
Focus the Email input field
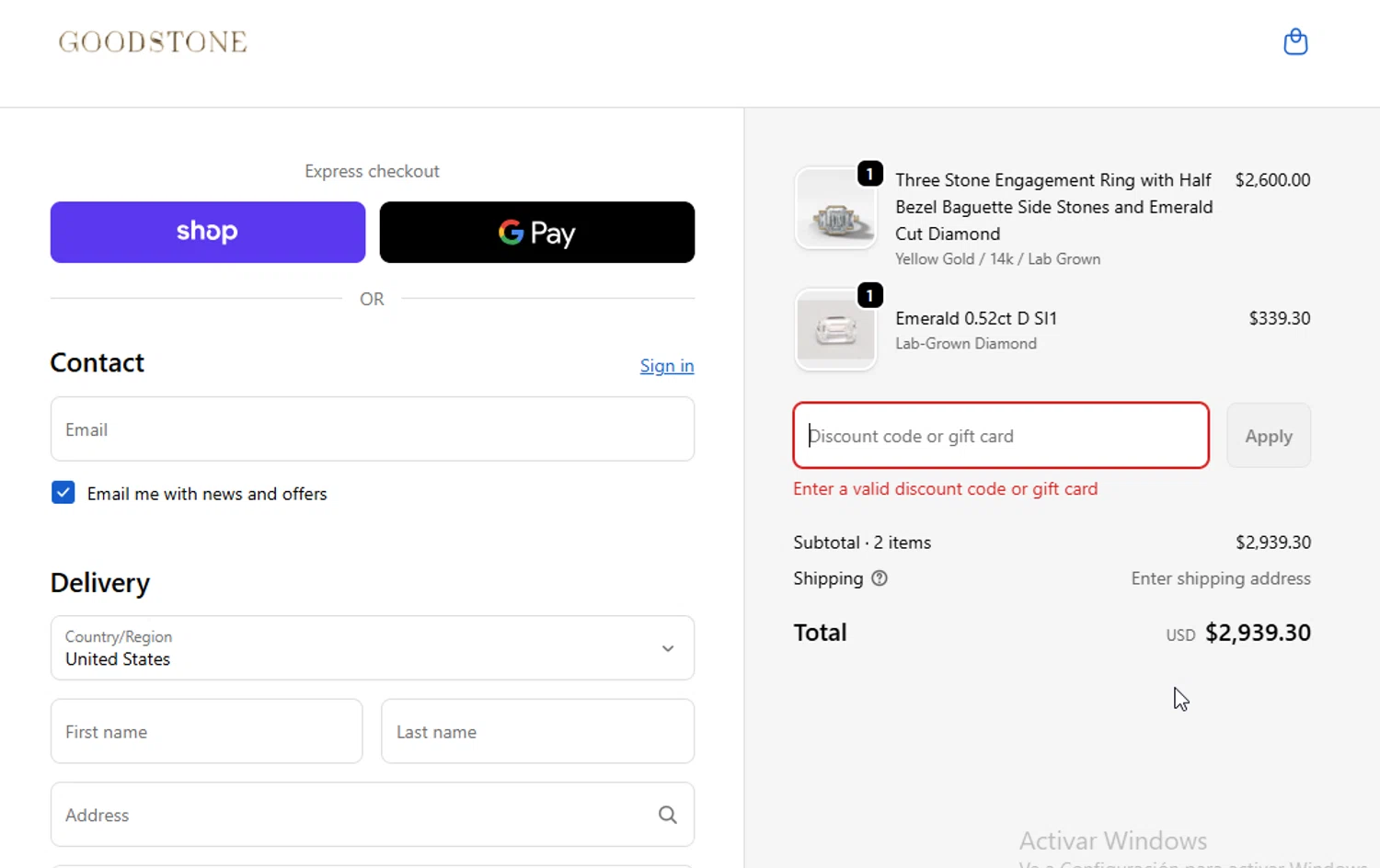[373, 429]
